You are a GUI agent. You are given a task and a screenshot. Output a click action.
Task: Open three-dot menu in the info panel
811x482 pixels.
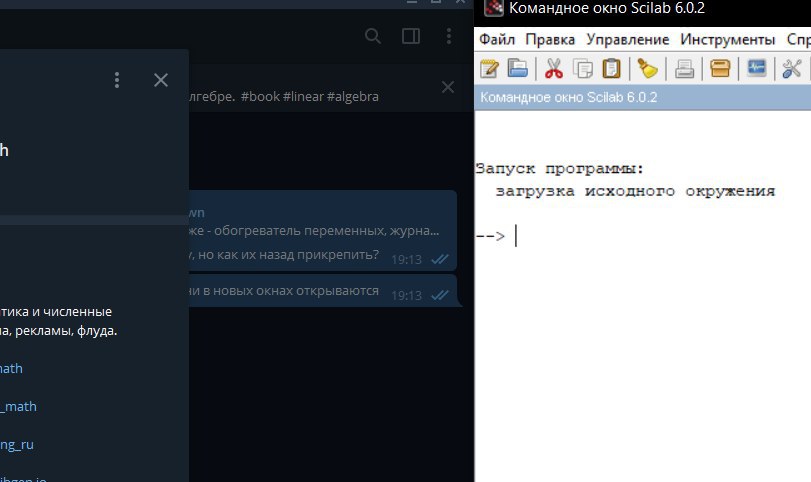(117, 80)
